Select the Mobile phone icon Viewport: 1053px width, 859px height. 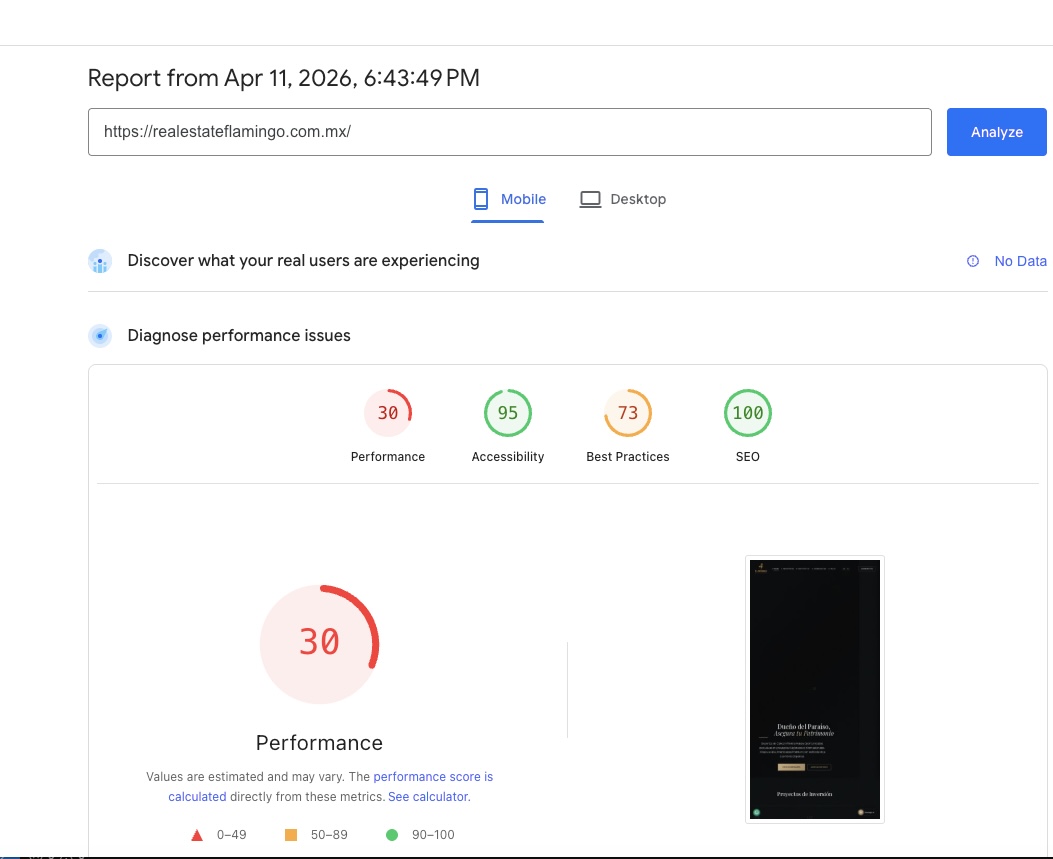click(x=481, y=198)
